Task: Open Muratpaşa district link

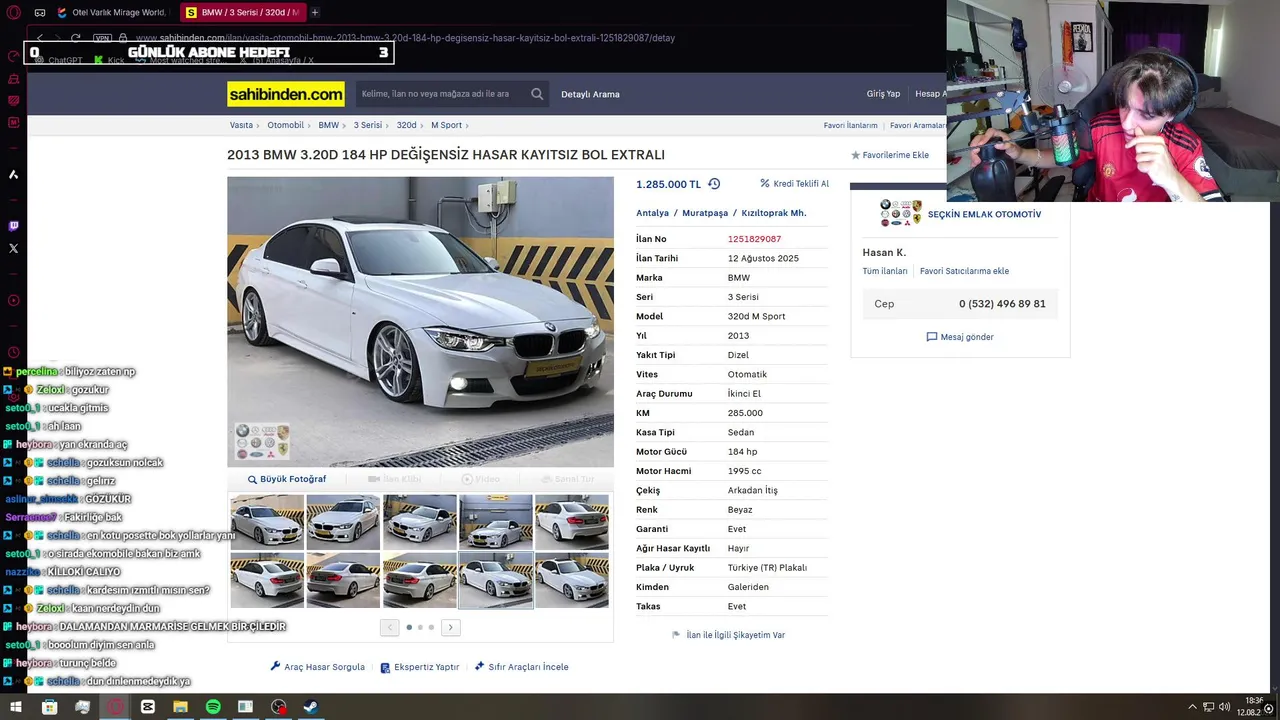Action: [x=705, y=213]
